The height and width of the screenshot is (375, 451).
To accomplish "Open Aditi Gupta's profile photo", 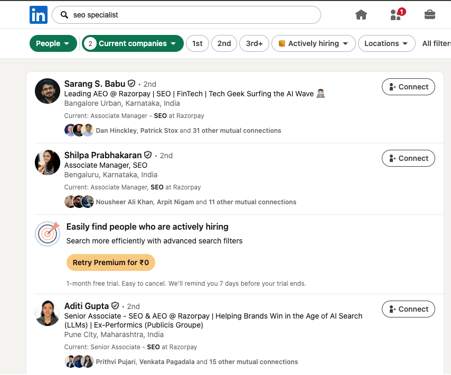I will pos(47,313).
